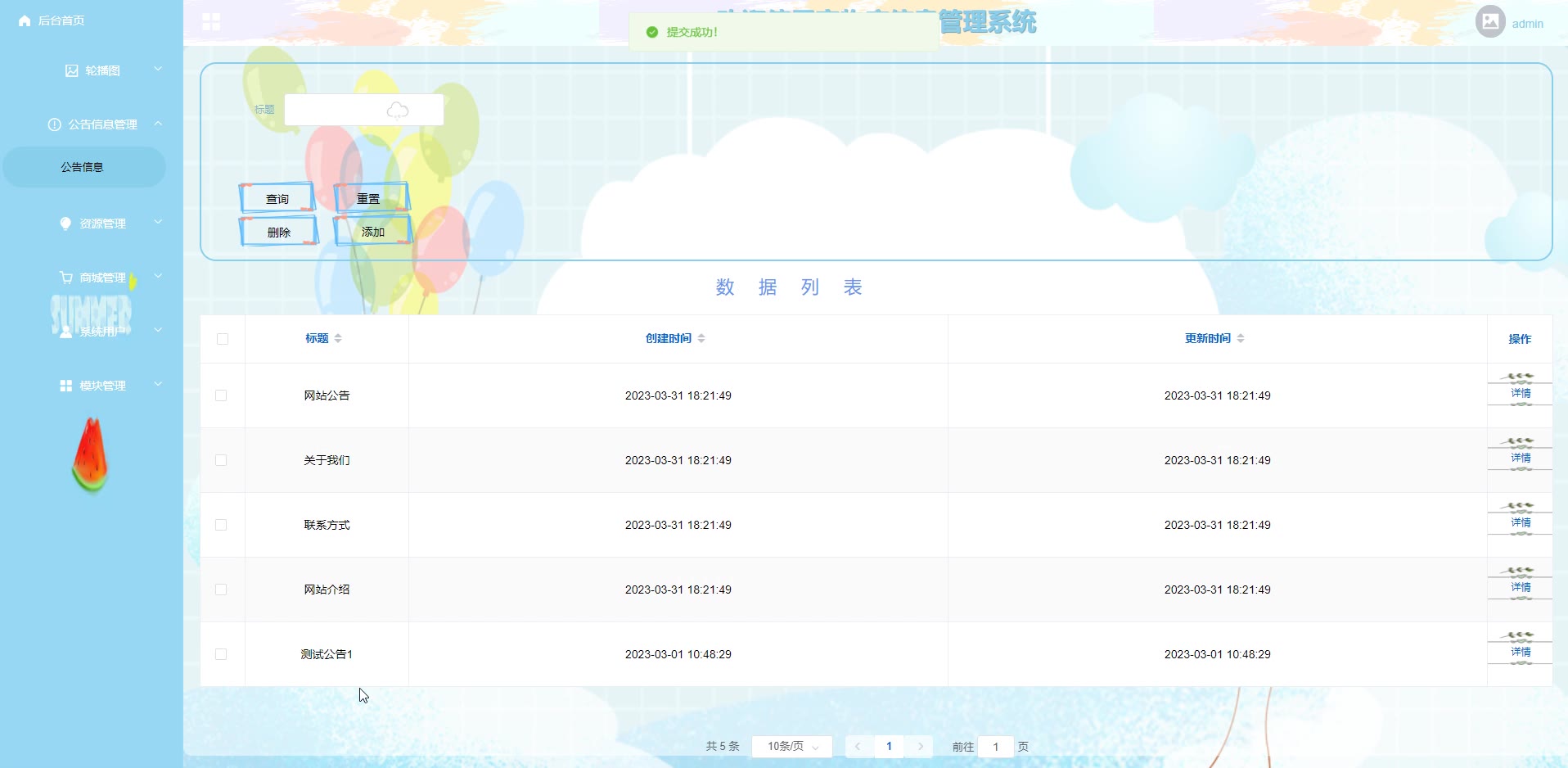Image resolution: width=1568 pixels, height=768 pixels.
Task: Click the 关于我们 title cell
Action: (327, 460)
